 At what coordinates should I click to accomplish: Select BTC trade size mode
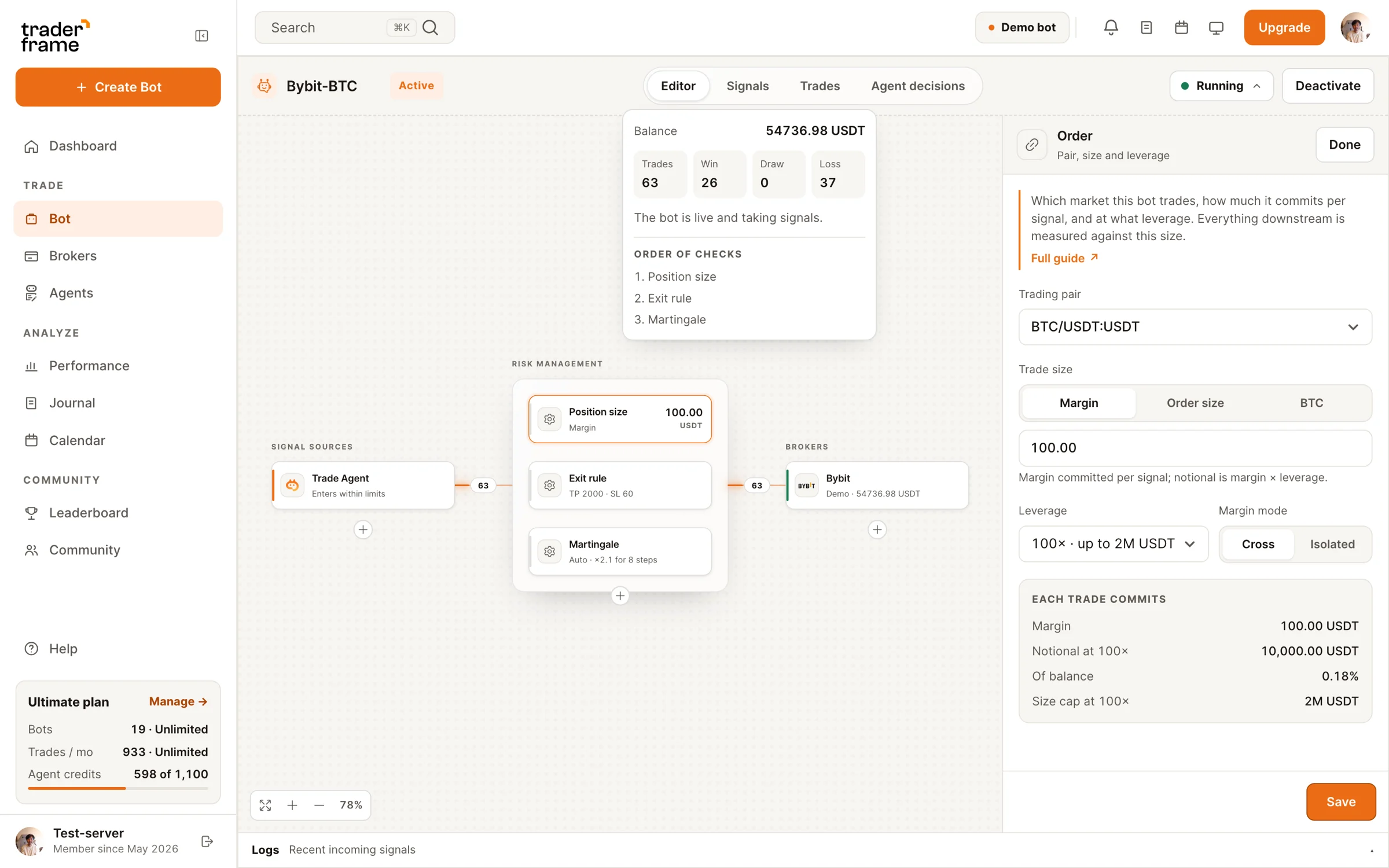[1311, 403]
